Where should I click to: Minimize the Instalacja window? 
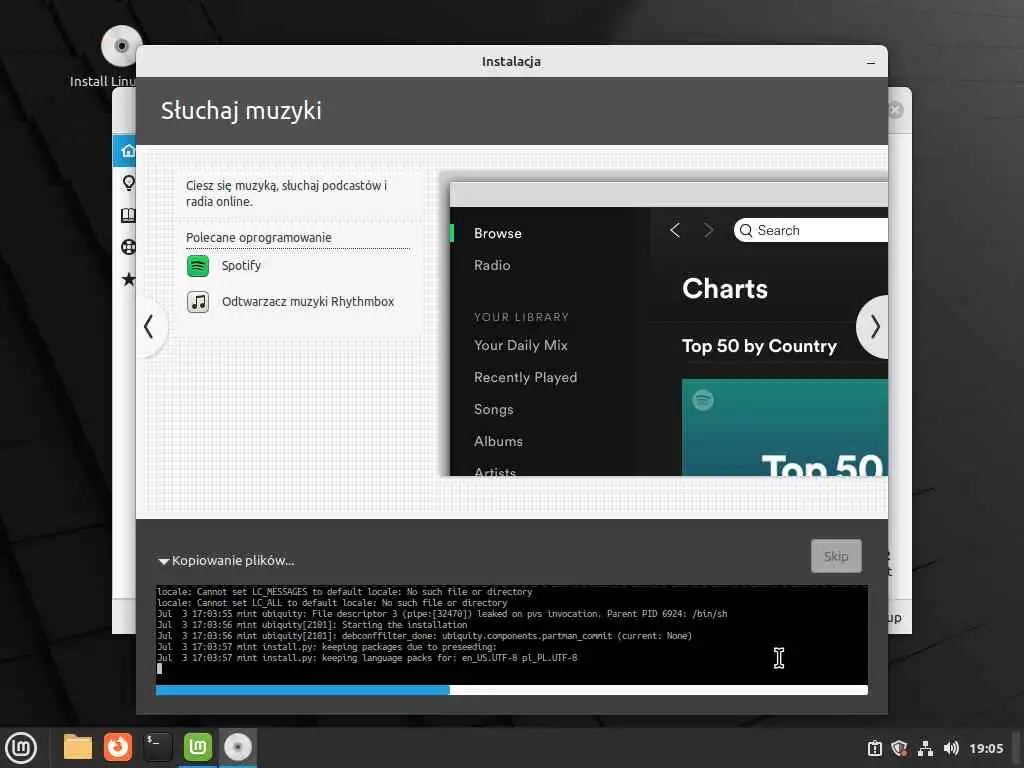pos(871,62)
